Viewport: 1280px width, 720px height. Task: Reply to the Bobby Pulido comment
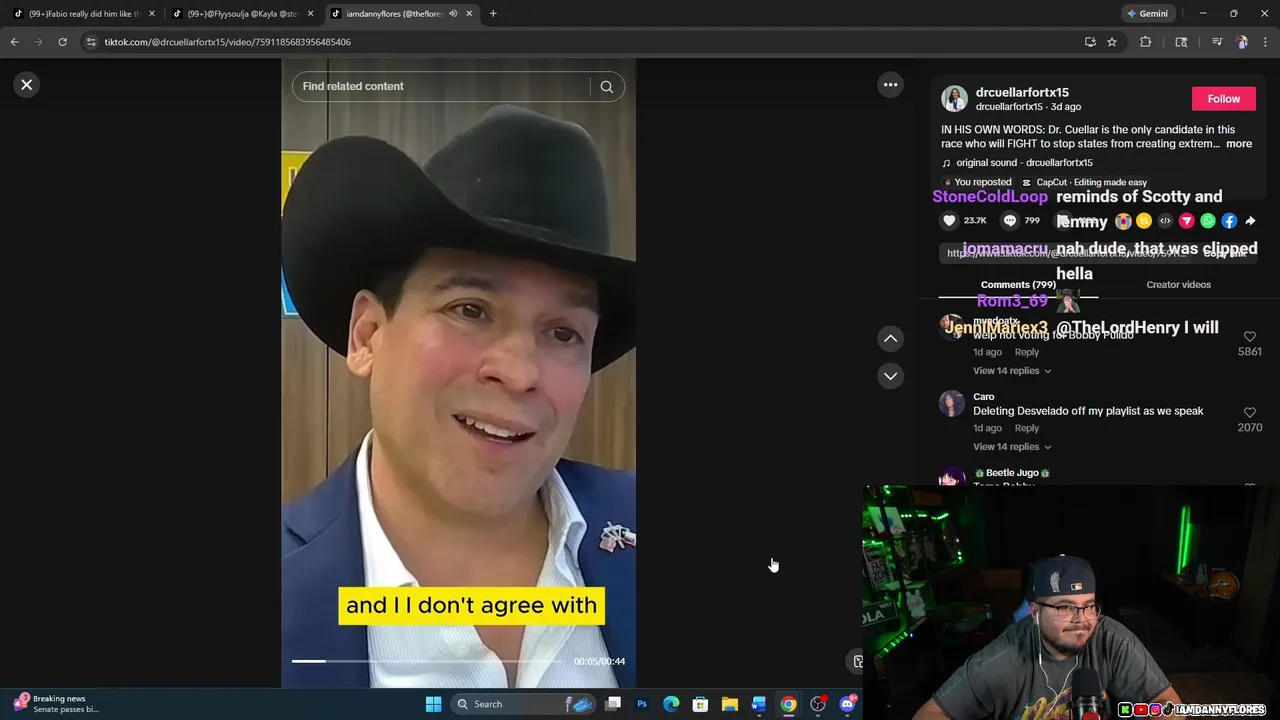tap(1027, 352)
